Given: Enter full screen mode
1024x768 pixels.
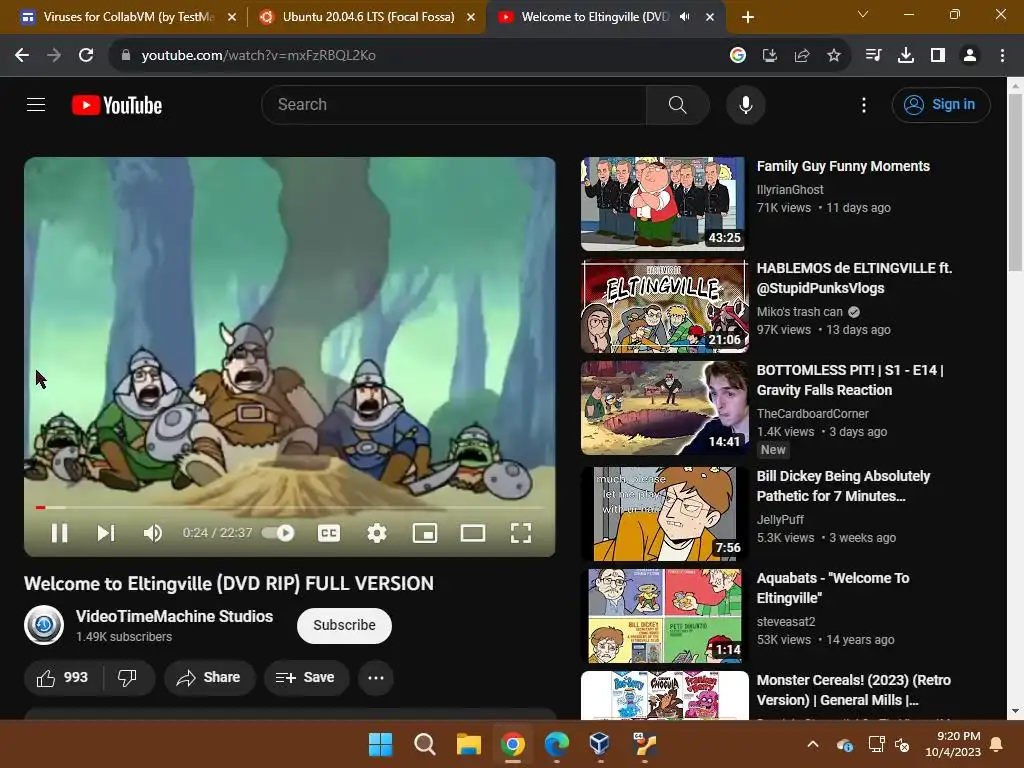Looking at the screenshot, I should tap(520, 533).
